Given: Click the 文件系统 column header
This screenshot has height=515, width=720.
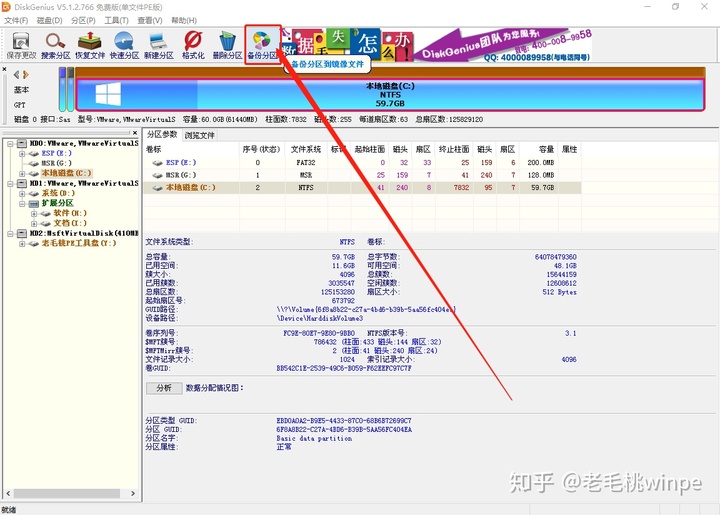Looking at the screenshot, I should [x=306, y=149].
